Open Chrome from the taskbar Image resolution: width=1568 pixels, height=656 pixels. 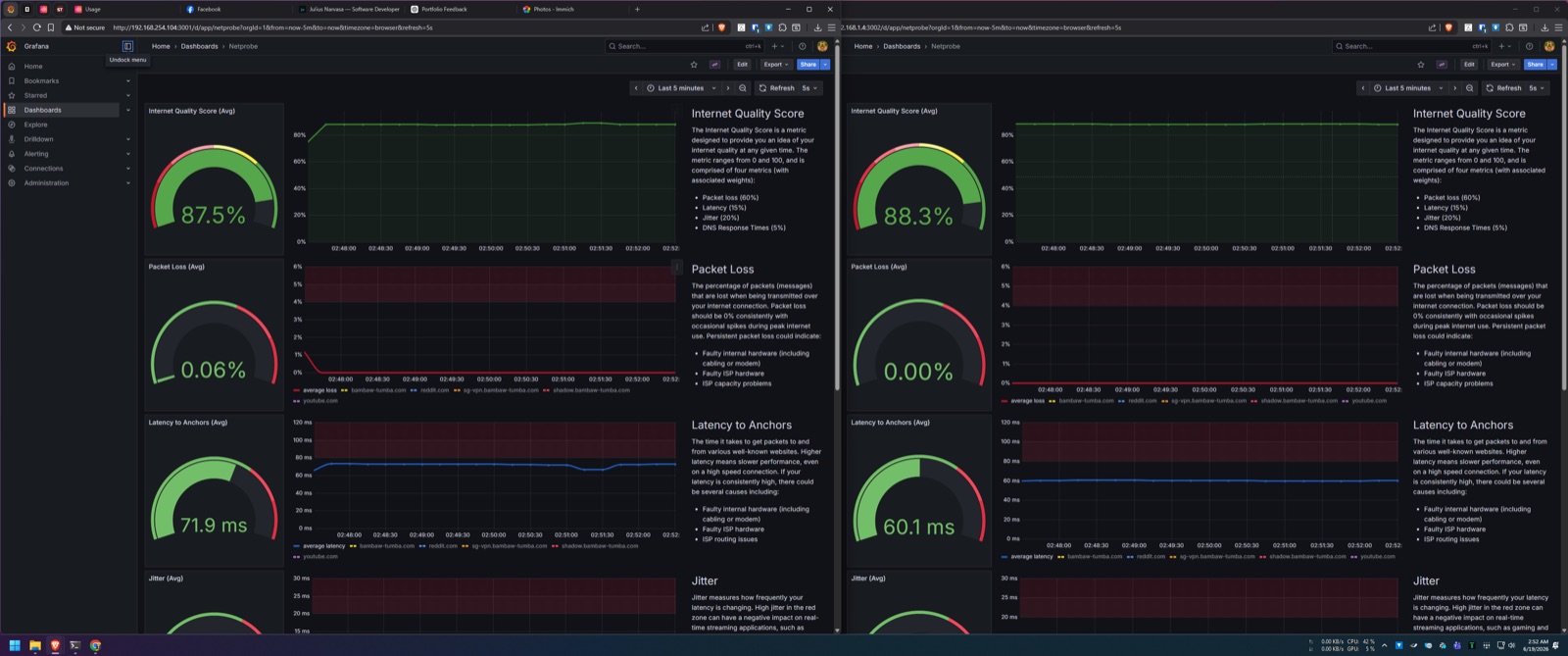coord(95,645)
